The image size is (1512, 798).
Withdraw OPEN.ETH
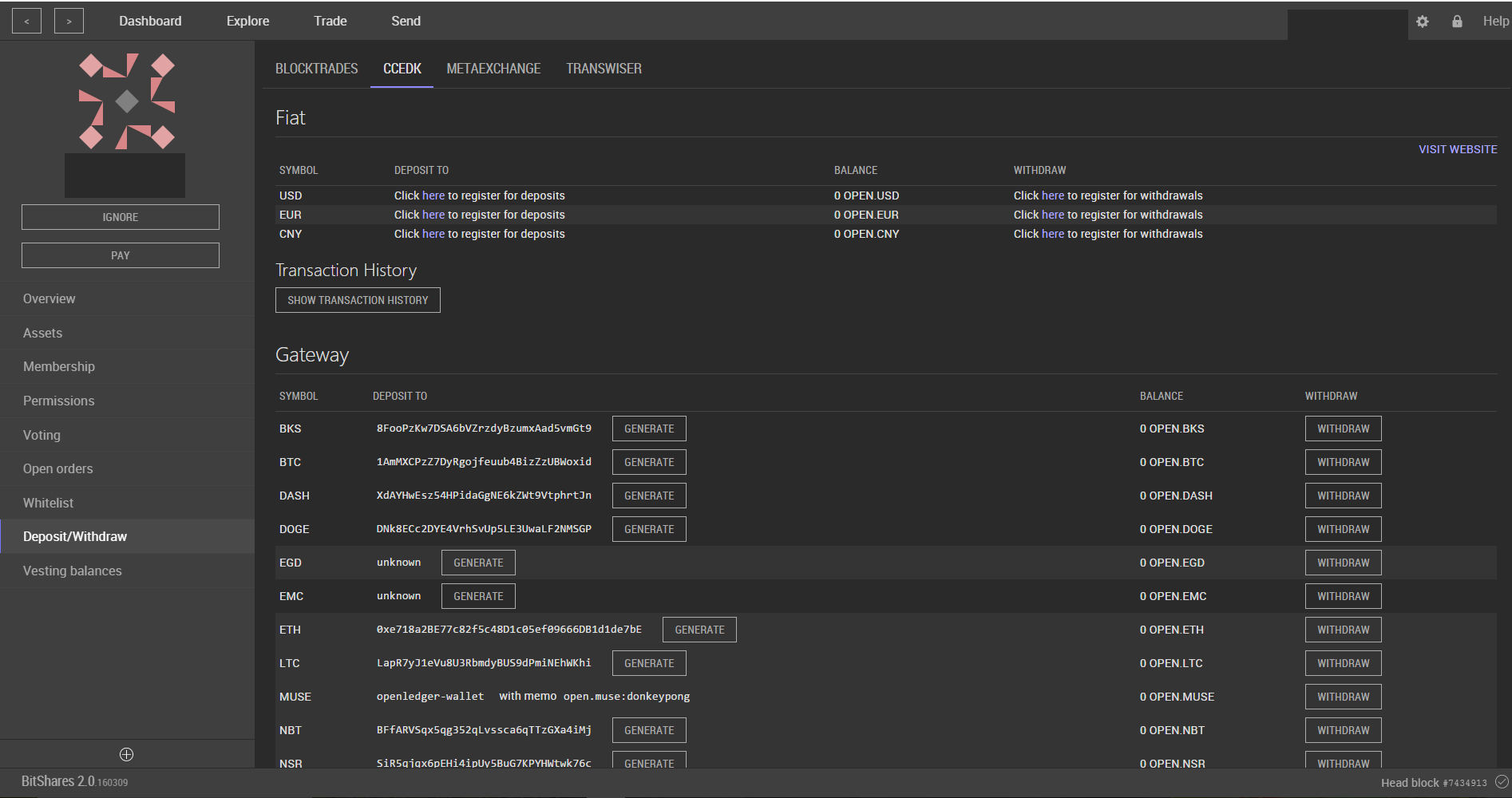click(1344, 630)
